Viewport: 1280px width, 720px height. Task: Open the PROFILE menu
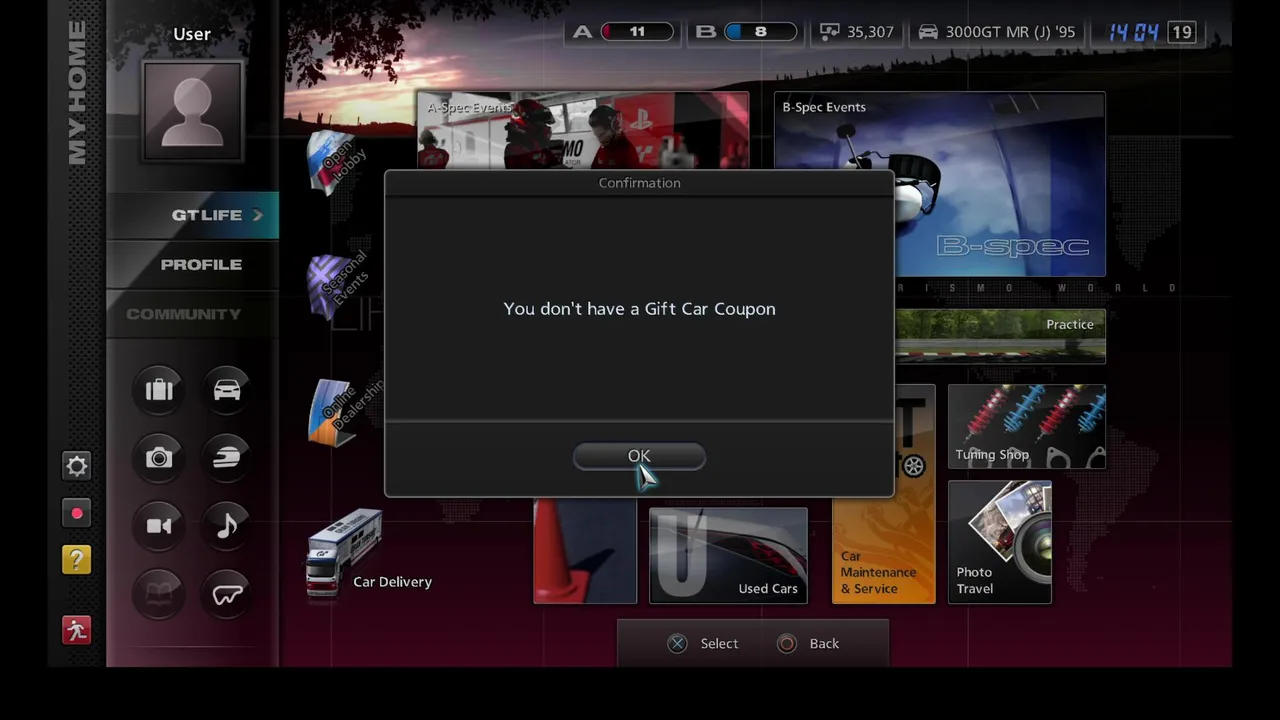pos(193,264)
